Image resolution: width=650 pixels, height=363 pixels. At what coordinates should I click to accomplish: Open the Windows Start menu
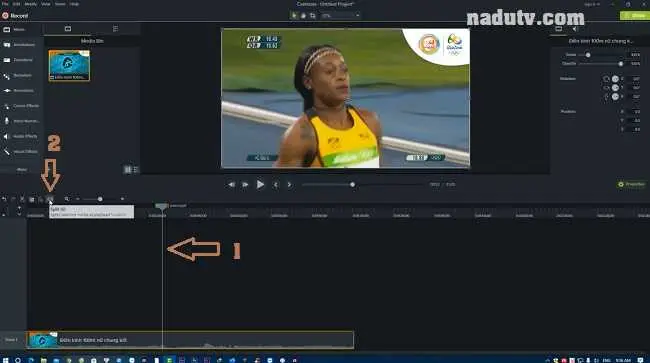click(5, 360)
